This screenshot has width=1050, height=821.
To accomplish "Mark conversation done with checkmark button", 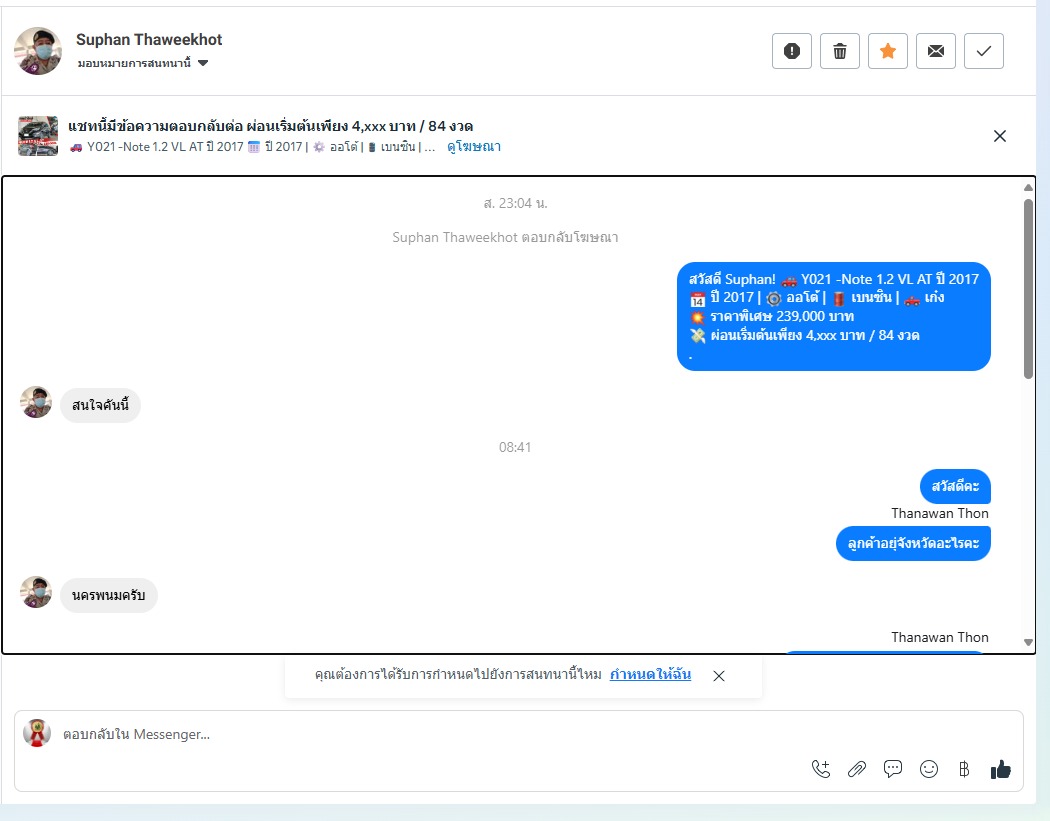I will (984, 51).
